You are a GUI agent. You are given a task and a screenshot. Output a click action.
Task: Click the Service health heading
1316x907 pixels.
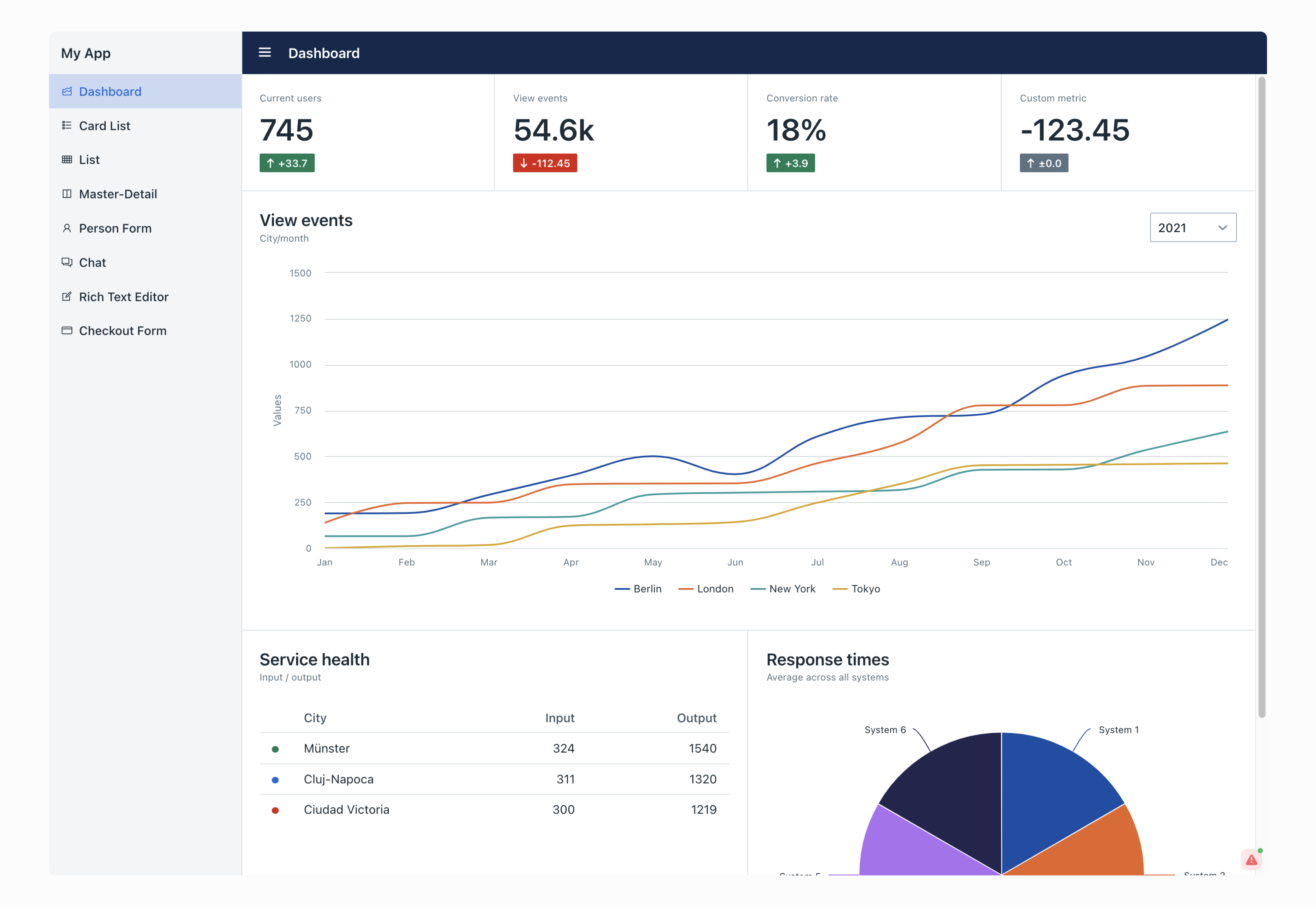[x=315, y=659]
